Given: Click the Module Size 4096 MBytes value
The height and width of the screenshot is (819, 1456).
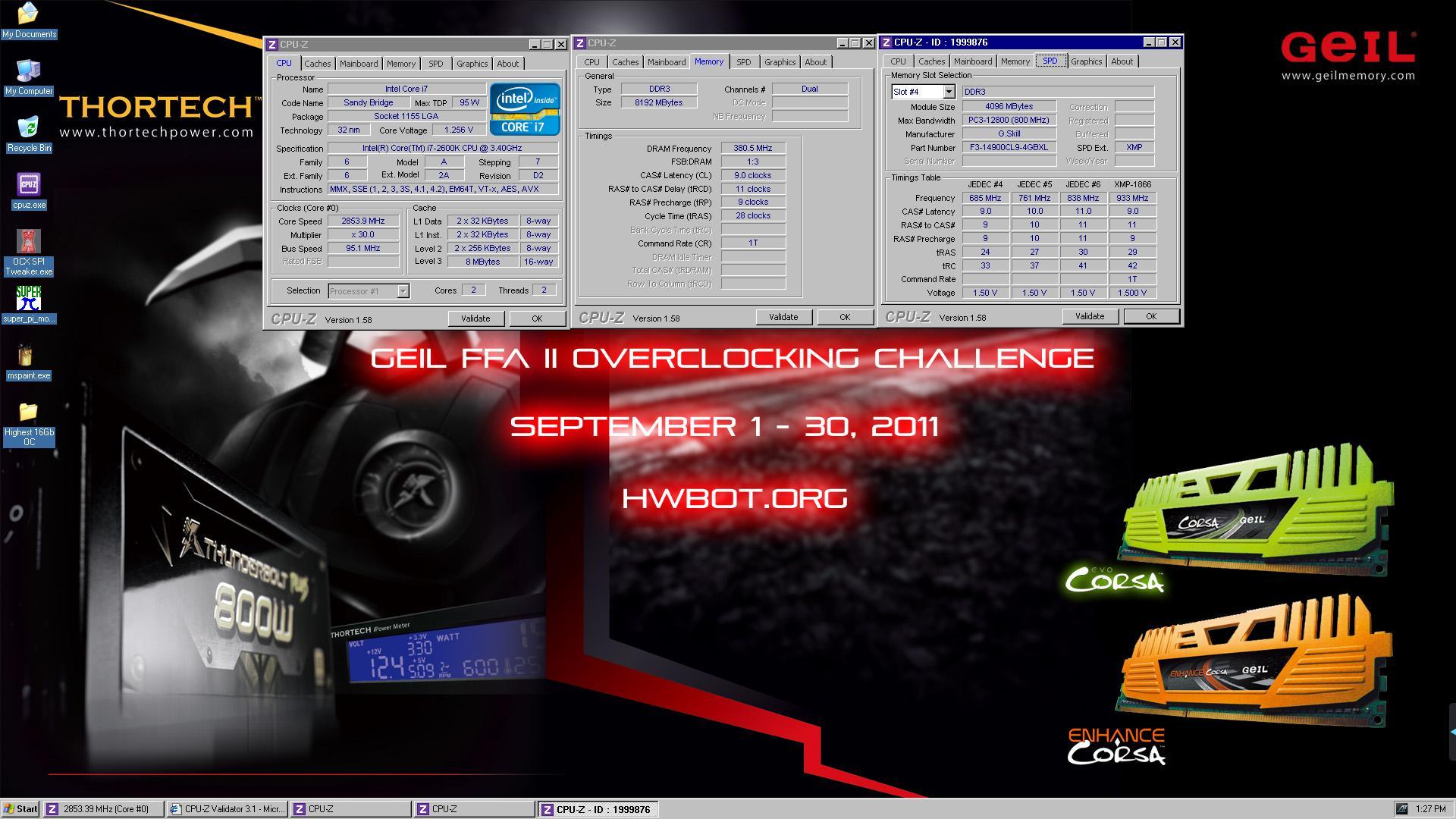Looking at the screenshot, I should click(1009, 106).
